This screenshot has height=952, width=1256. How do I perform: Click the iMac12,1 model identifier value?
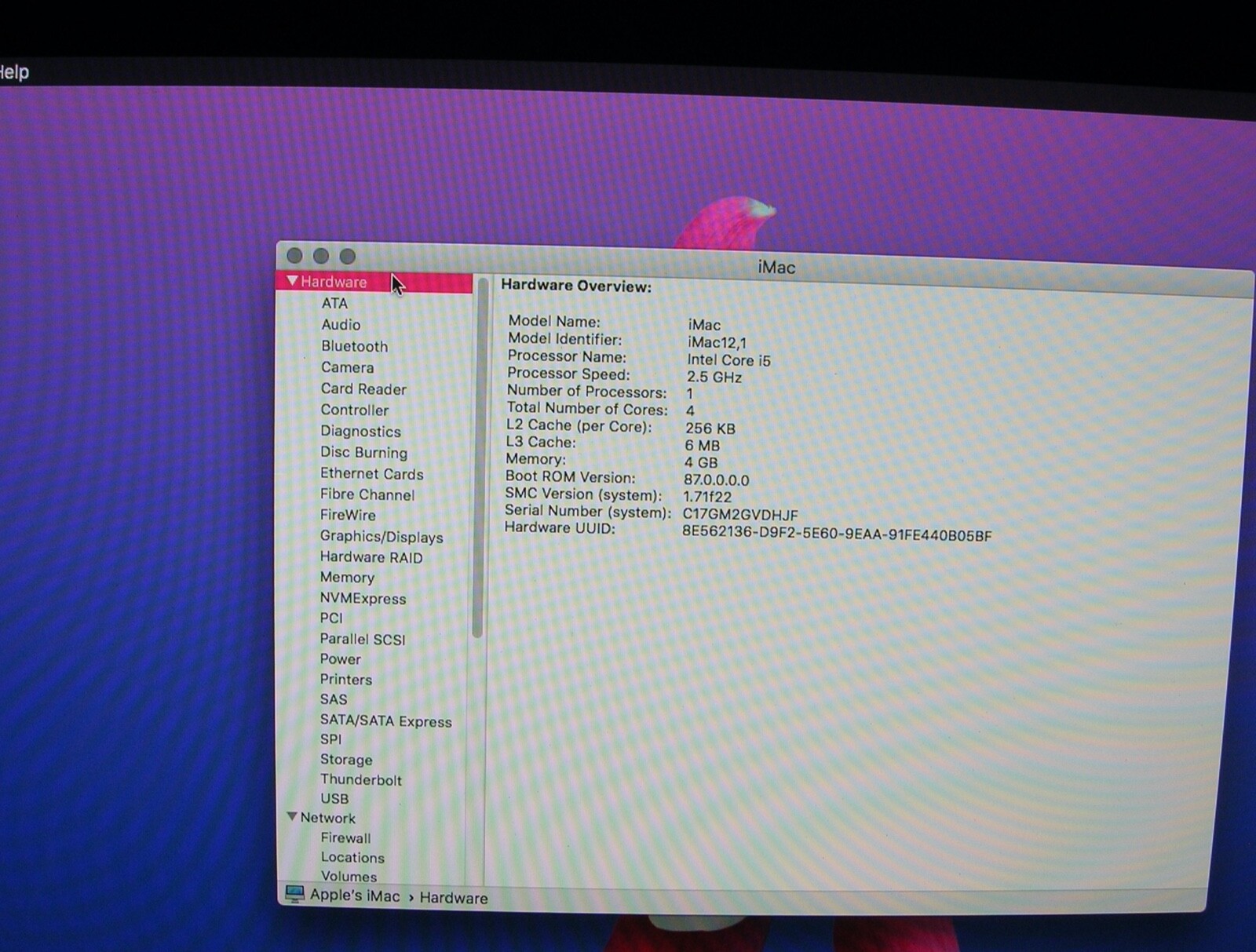point(717,342)
